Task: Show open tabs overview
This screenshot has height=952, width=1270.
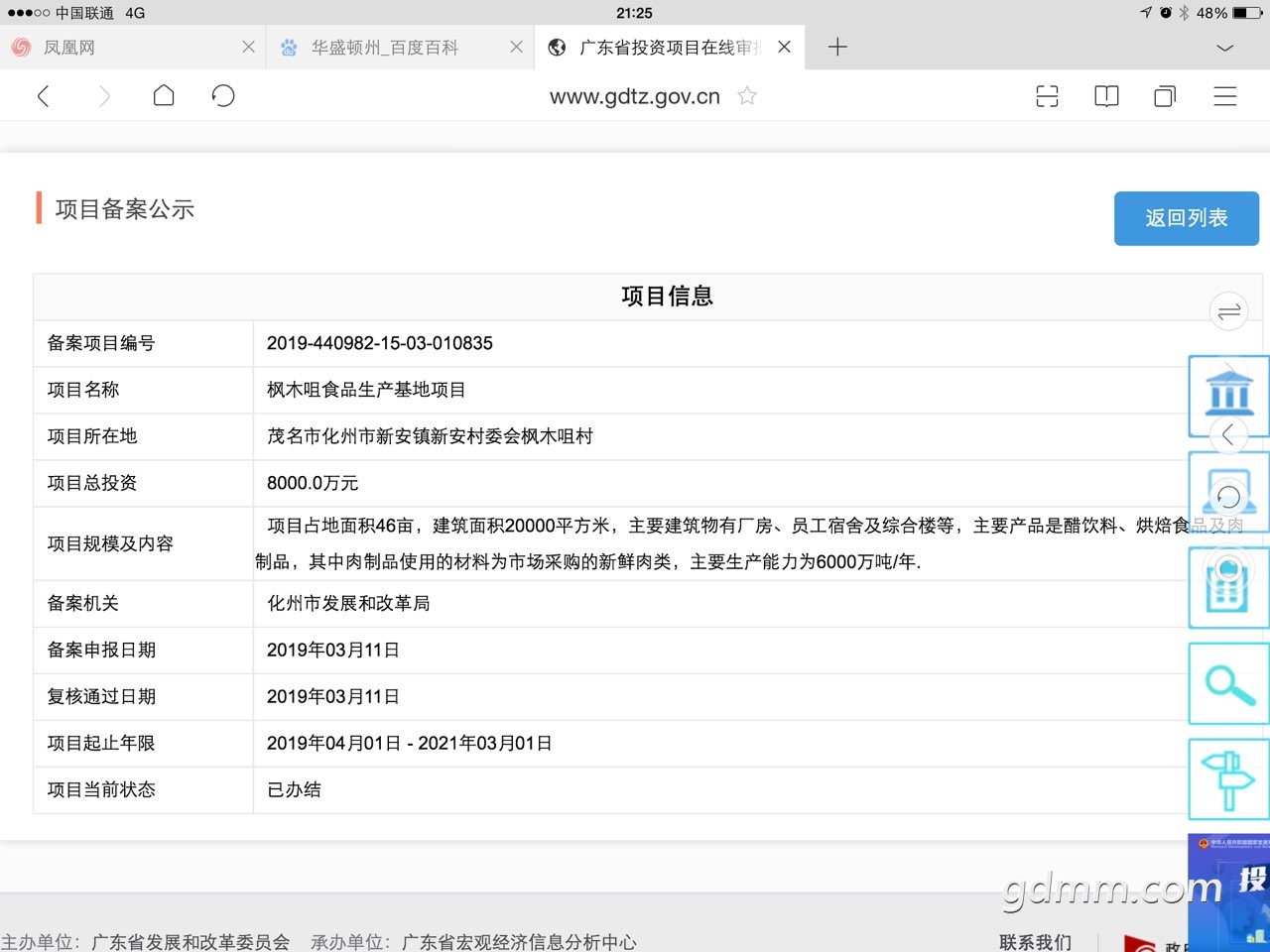Action: point(1165,96)
